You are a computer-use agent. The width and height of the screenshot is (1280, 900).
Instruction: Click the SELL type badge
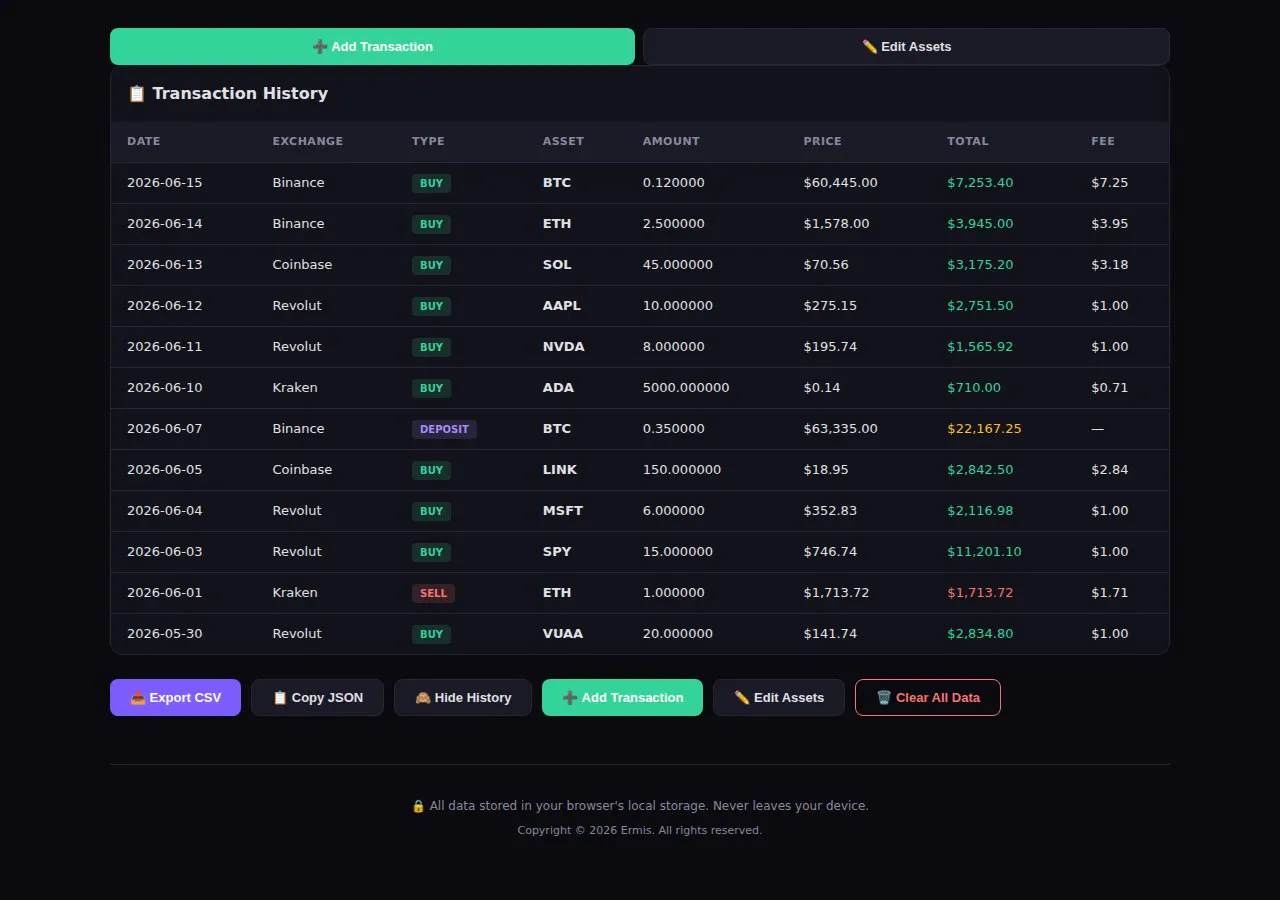433,593
